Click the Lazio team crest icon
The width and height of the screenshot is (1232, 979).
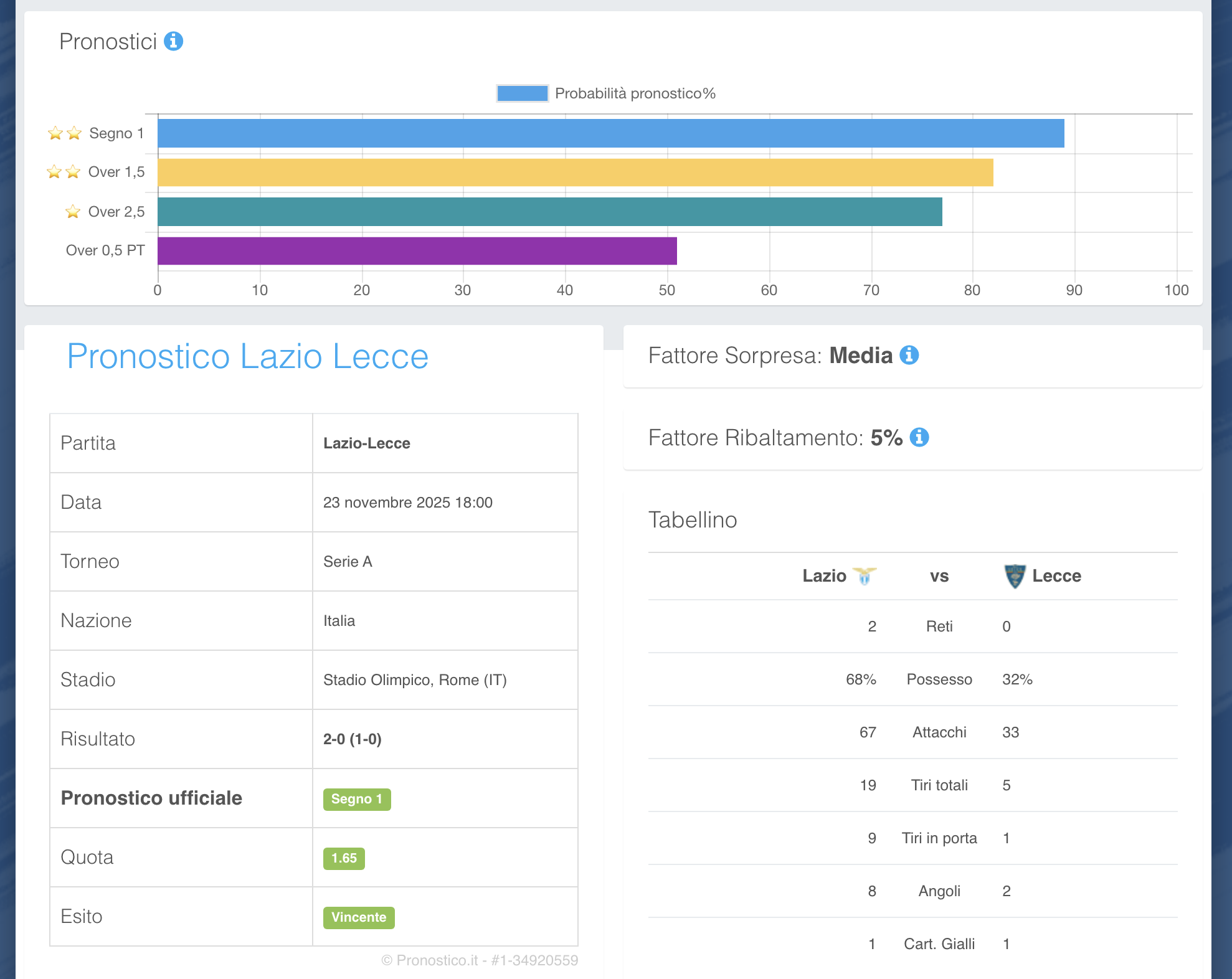865,575
